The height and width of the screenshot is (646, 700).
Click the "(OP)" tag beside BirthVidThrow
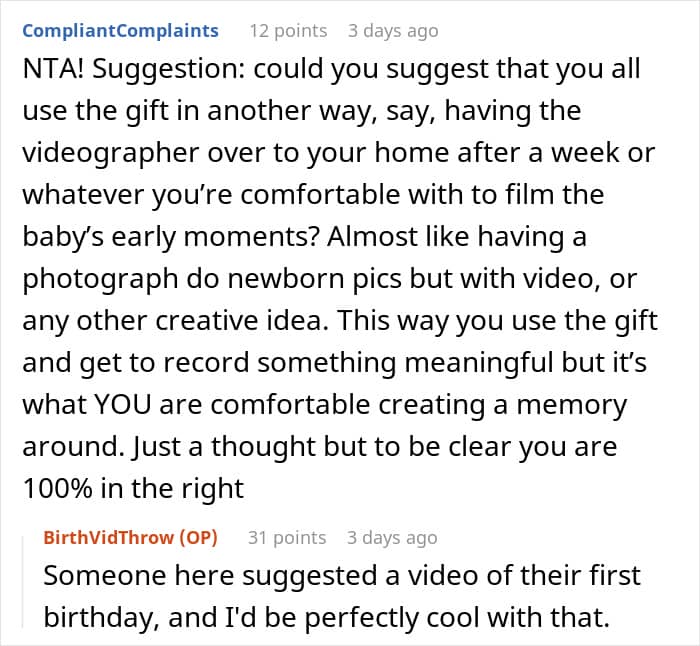(196, 537)
